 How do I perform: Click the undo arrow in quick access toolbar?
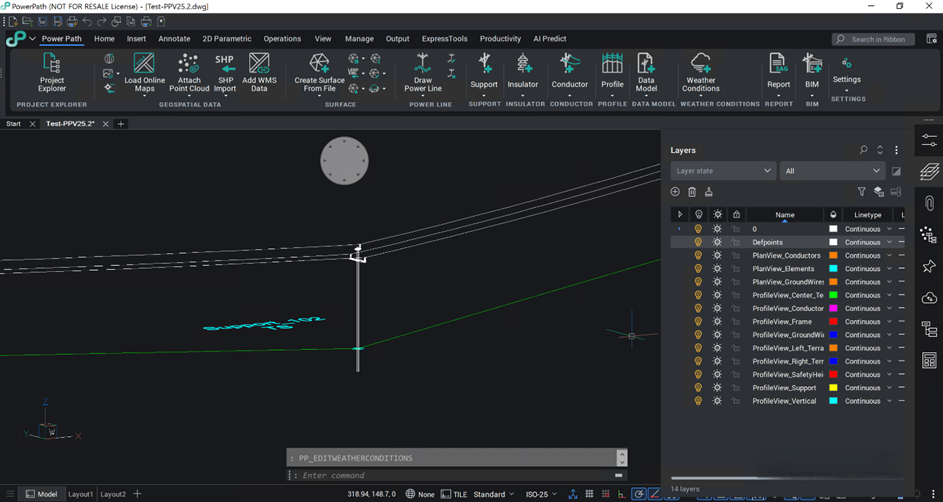point(87,22)
